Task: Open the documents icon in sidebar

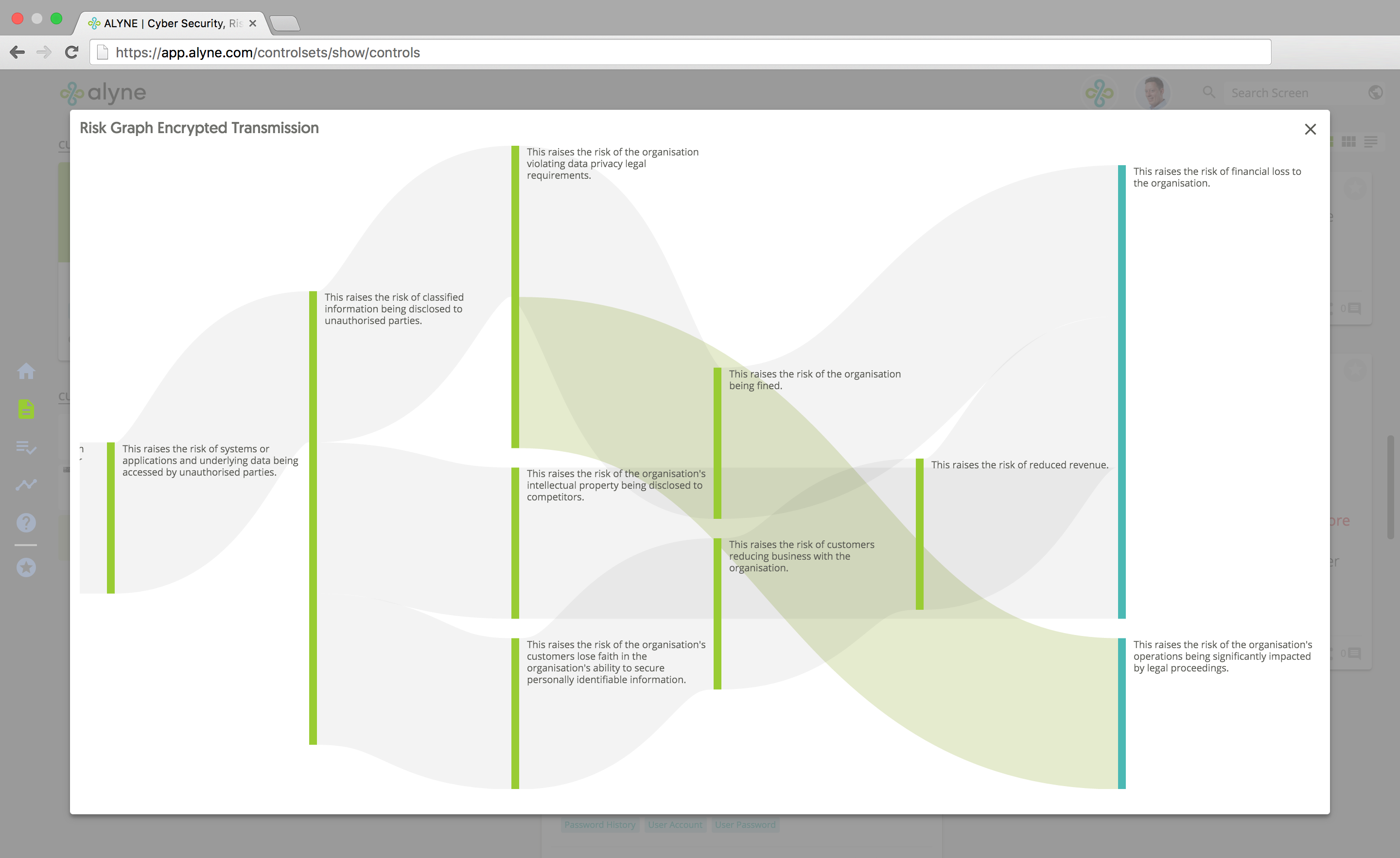Action: (26, 409)
